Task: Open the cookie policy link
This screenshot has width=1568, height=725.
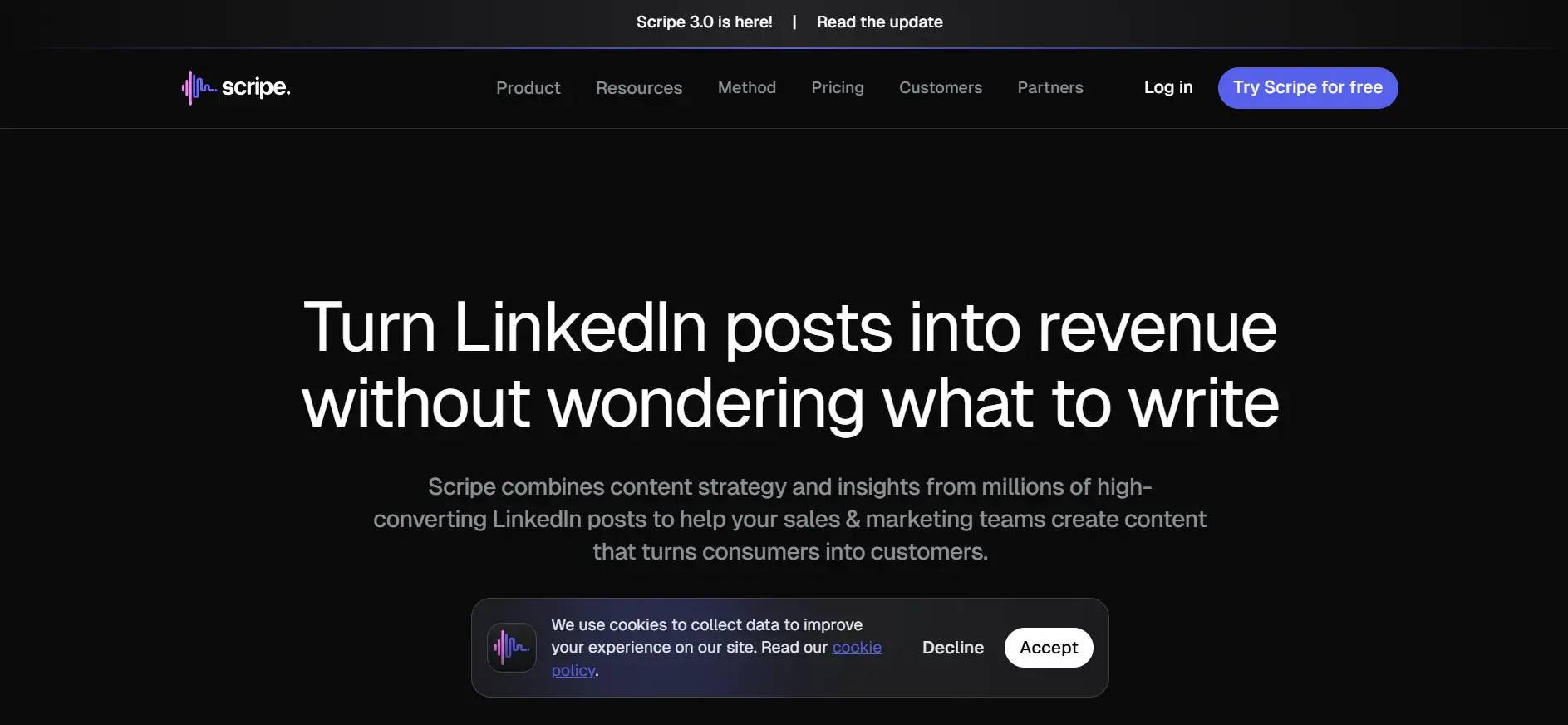Action: 857,647
